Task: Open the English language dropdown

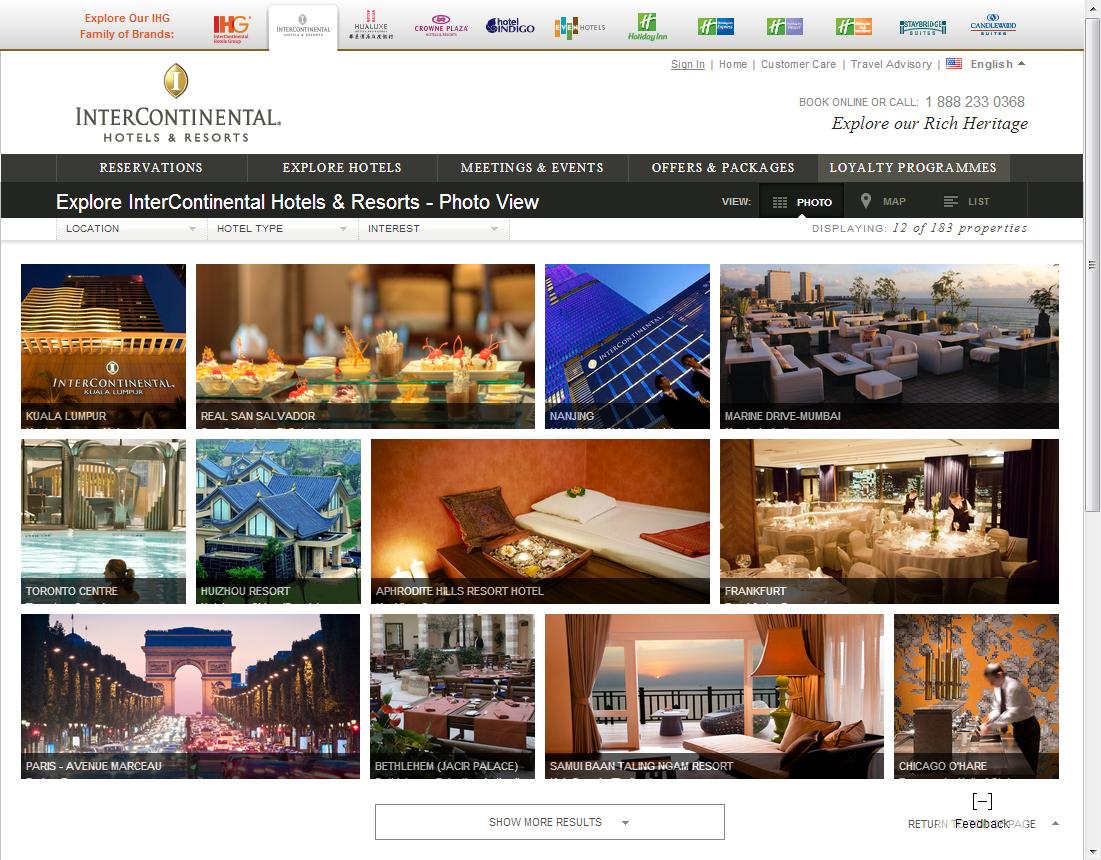Action: pos(997,64)
